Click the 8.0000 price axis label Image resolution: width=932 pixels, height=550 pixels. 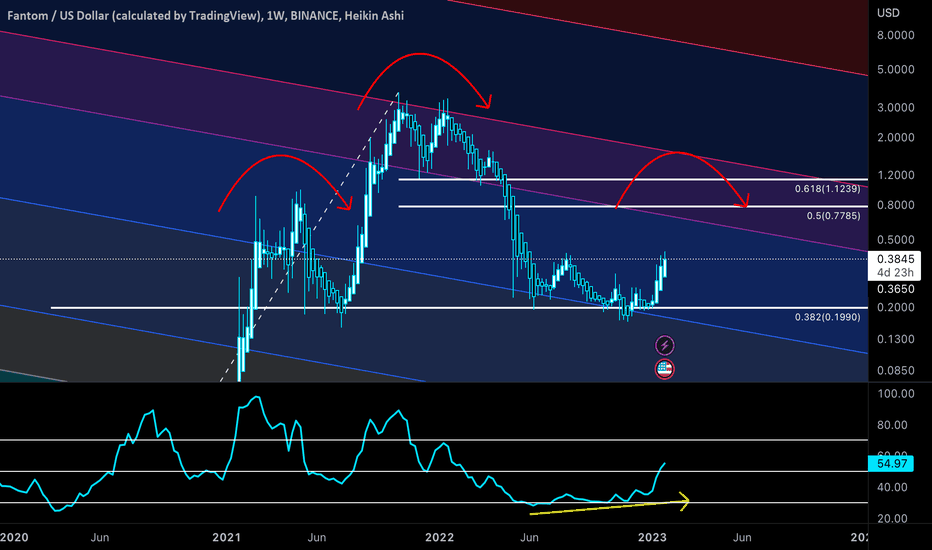tap(896, 35)
